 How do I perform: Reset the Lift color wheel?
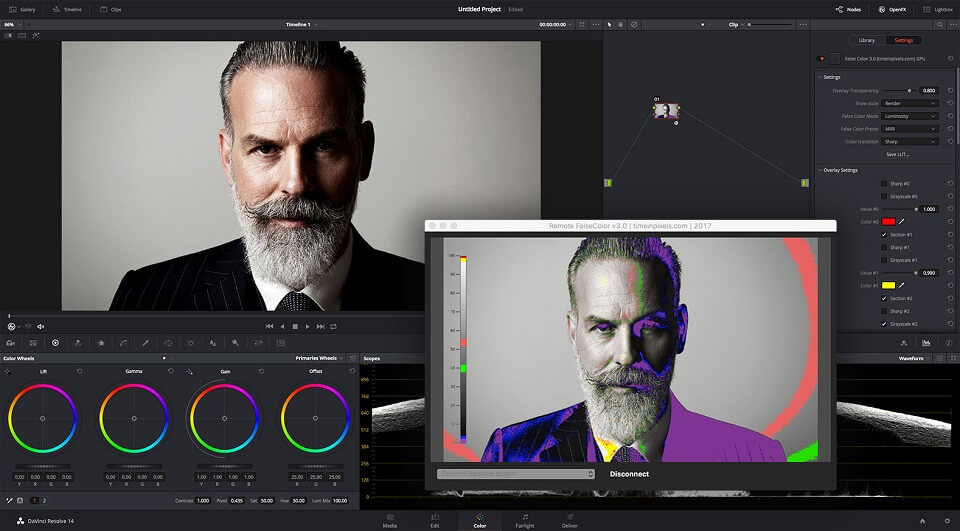click(x=80, y=371)
